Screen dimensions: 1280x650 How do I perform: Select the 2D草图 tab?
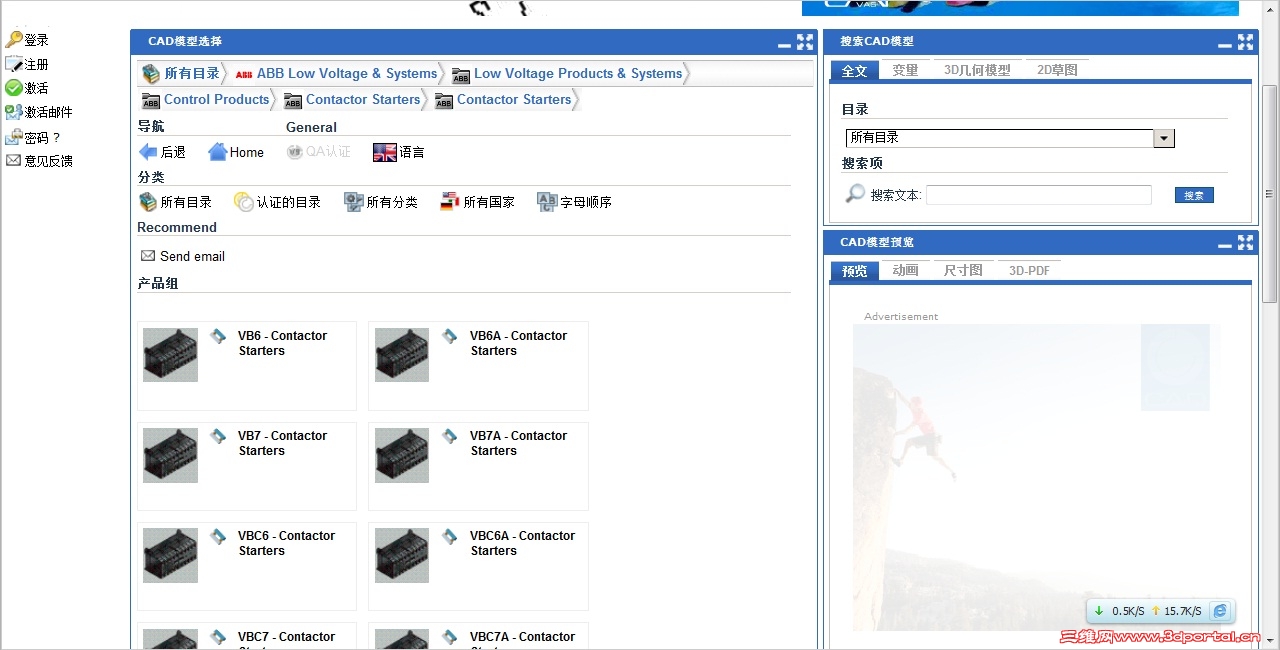coord(1057,70)
